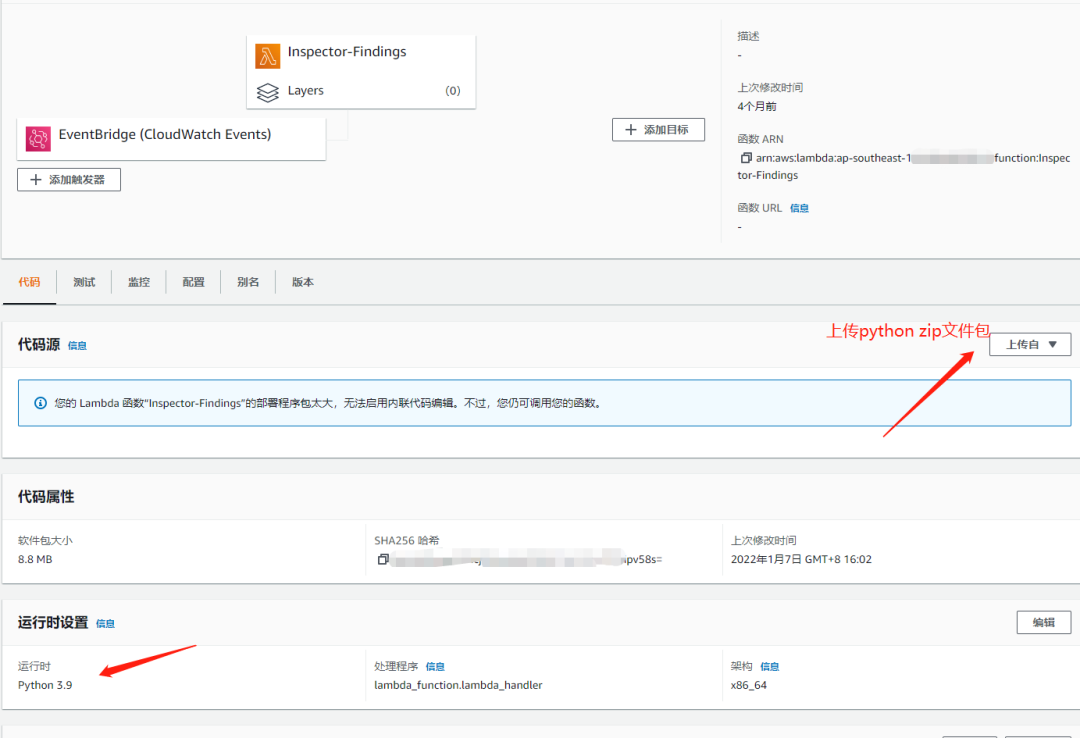
Task: Click the 添加触发器 button
Action: pyautogui.click(x=69, y=180)
